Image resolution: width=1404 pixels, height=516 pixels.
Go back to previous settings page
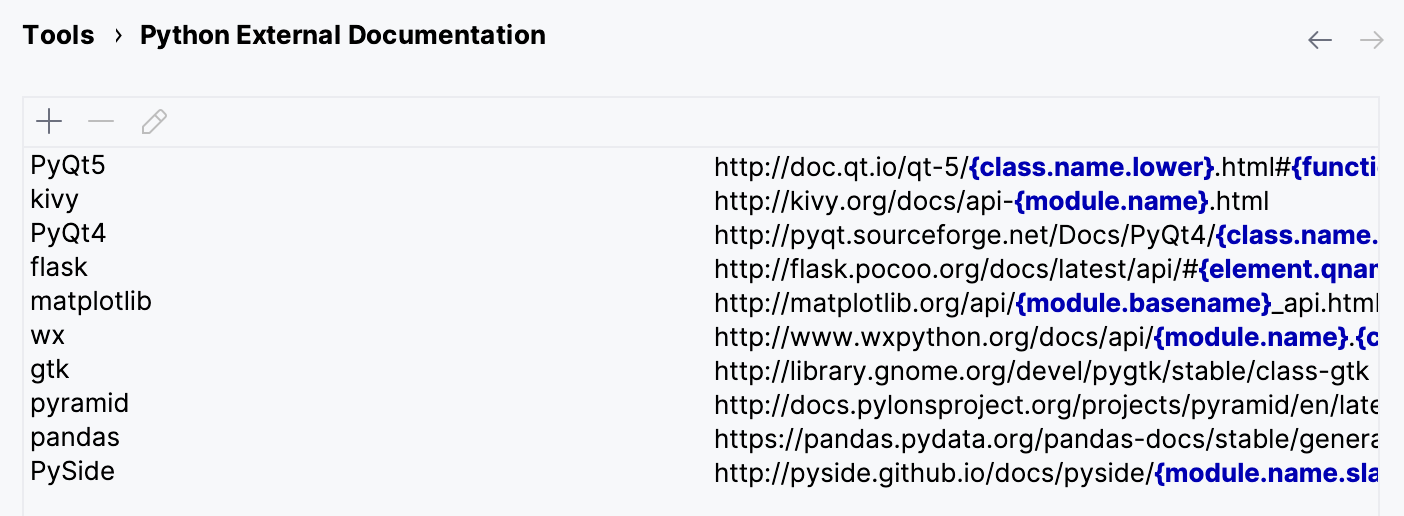tap(1320, 40)
